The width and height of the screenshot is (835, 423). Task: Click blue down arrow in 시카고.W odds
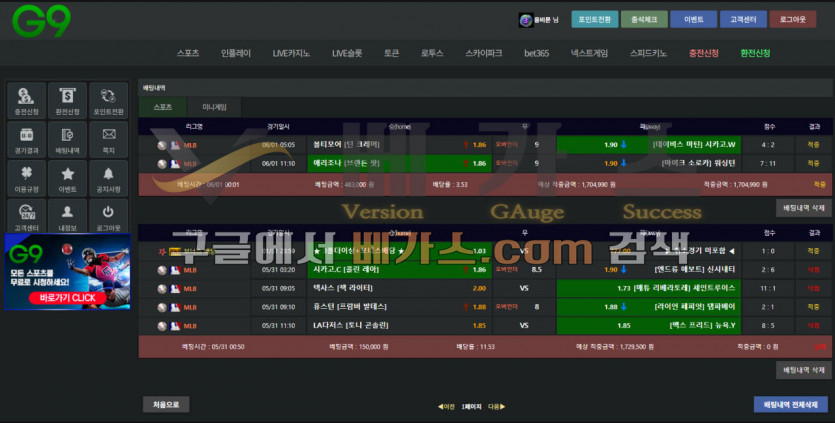pos(624,144)
